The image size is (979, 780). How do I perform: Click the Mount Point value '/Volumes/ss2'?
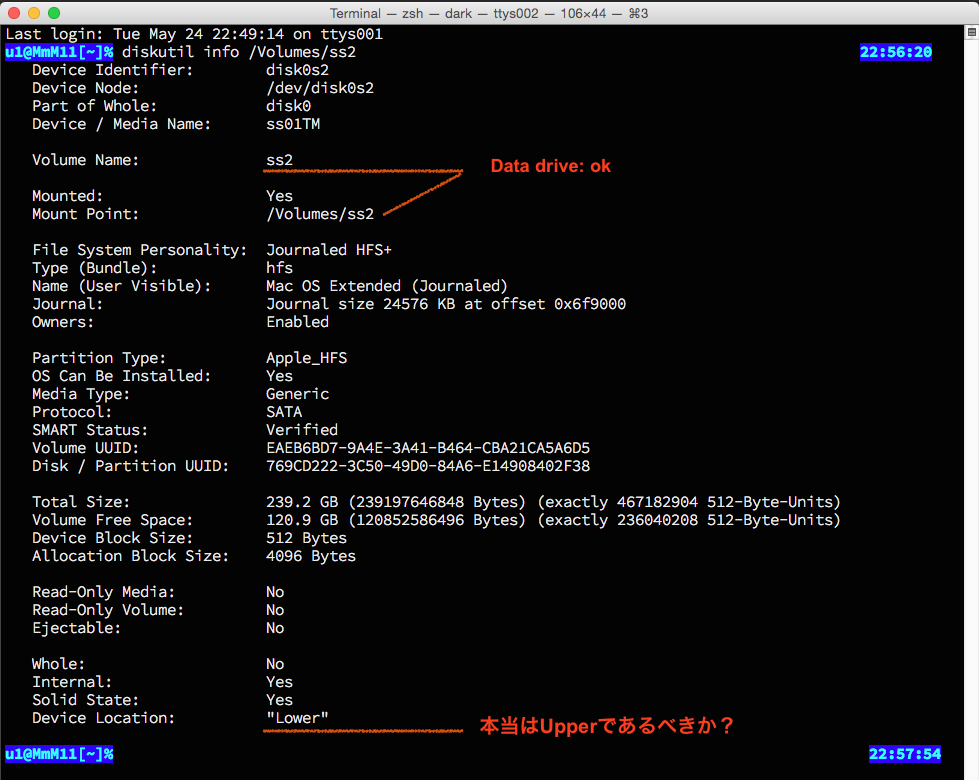[x=320, y=214]
